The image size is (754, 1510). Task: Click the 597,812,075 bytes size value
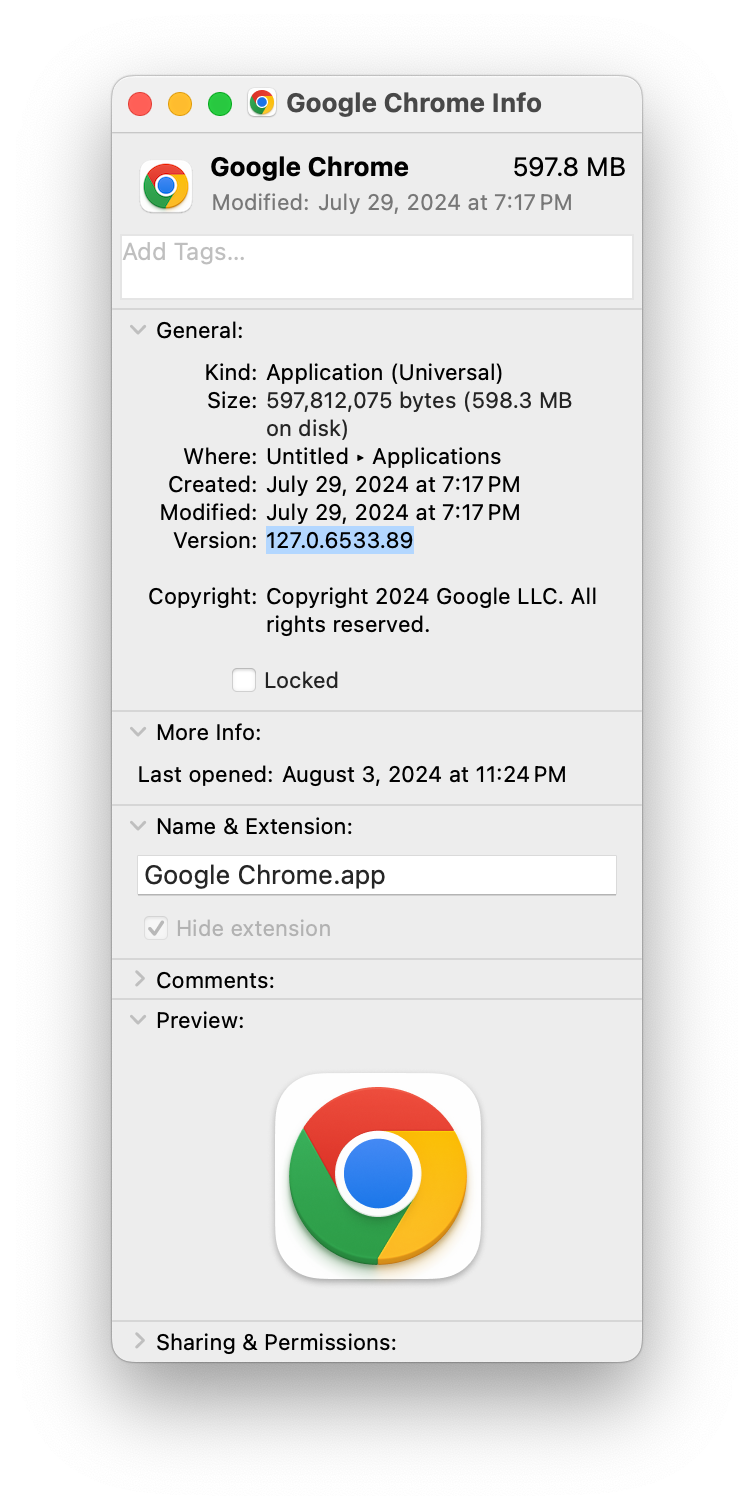pyautogui.click(x=419, y=414)
